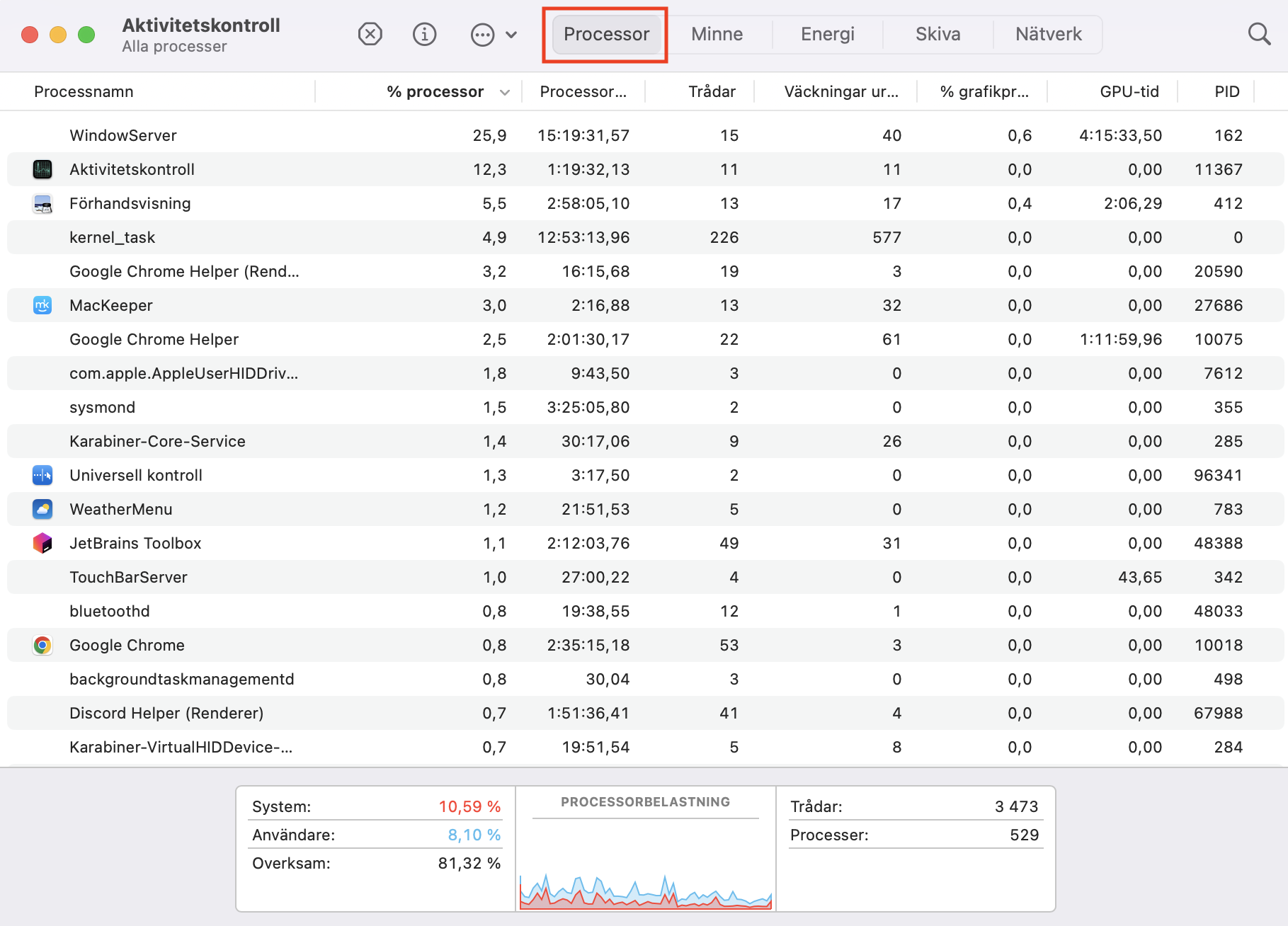
Task: Select the MacKeeper process name
Action: [110, 305]
